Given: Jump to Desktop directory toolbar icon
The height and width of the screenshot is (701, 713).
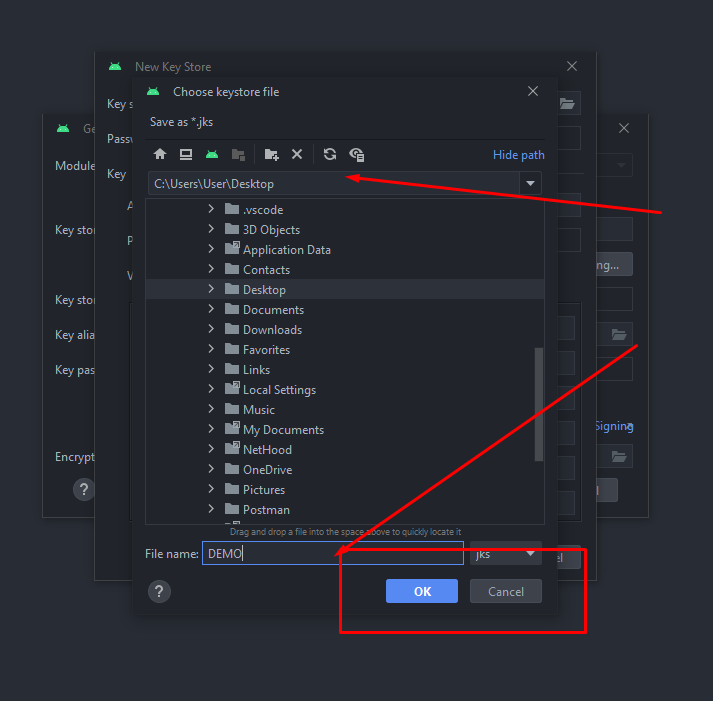Looking at the screenshot, I should pos(186,154).
